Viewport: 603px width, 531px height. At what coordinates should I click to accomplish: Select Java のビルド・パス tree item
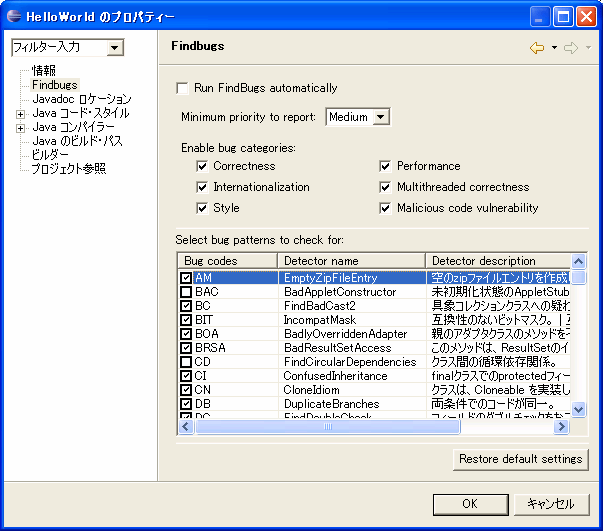(77, 141)
